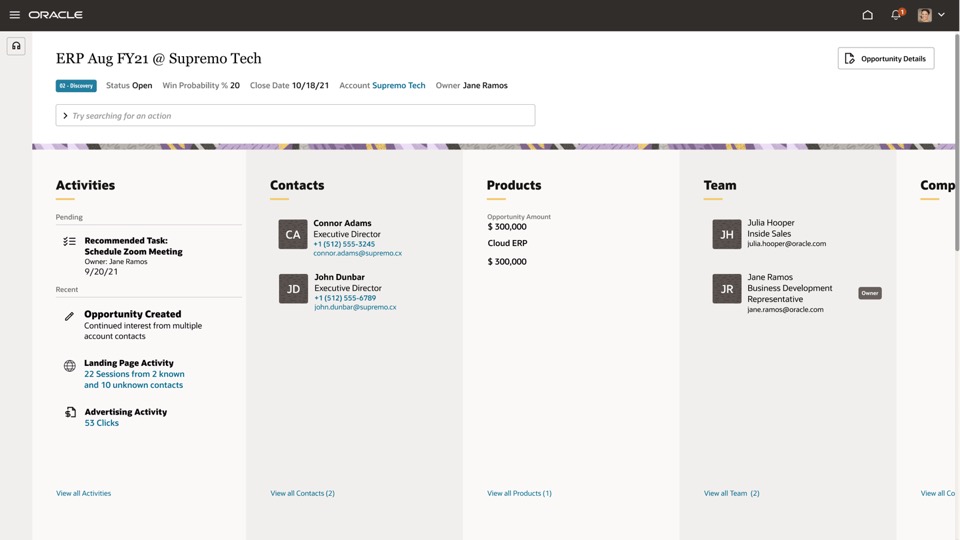Image resolution: width=960 pixels, height=540 pixels.
Task: Click View all Activities
Action: coord(84,493)
